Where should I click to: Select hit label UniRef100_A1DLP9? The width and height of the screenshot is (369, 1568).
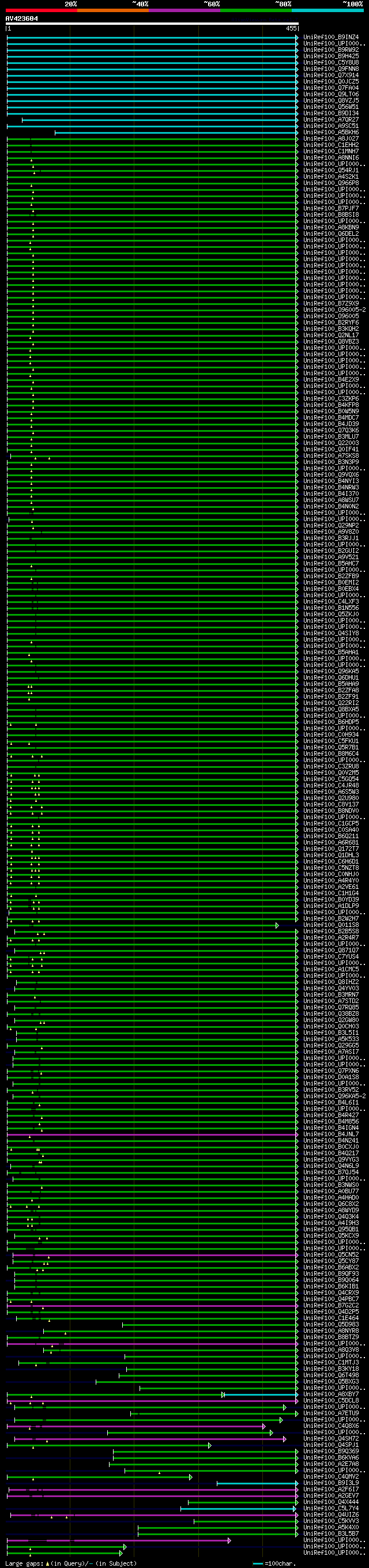point(332,906)
